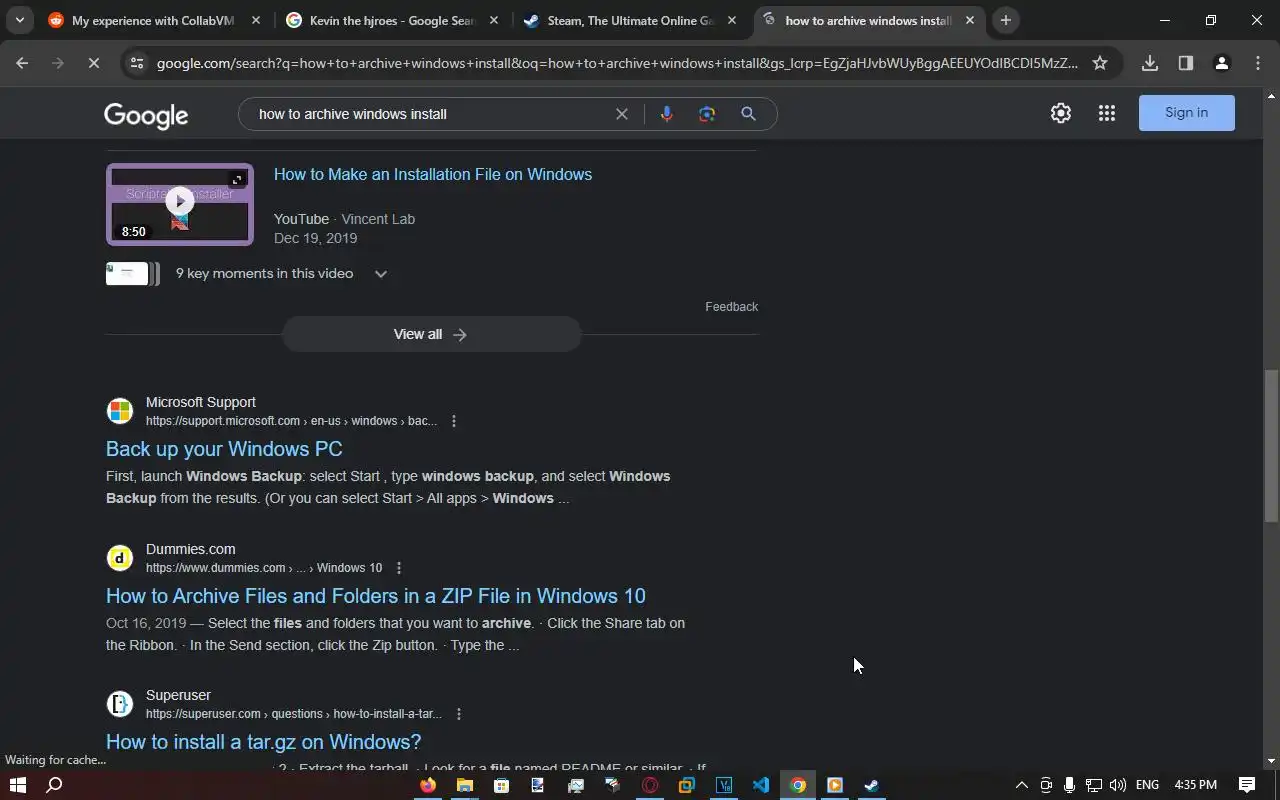Close the Steam tab
Screen dimensions: 1280x800
click(732, 20)
